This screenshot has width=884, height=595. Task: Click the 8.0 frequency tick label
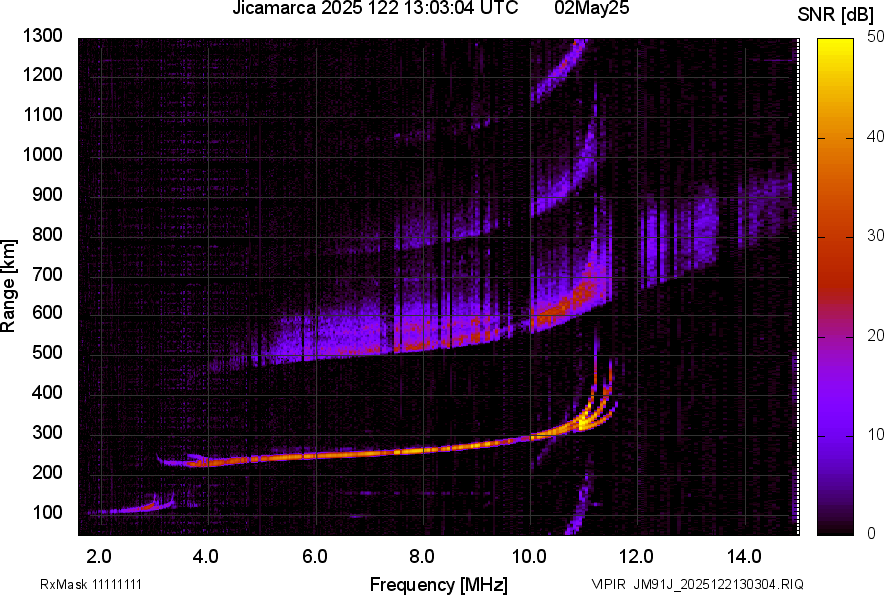point(422,557)
